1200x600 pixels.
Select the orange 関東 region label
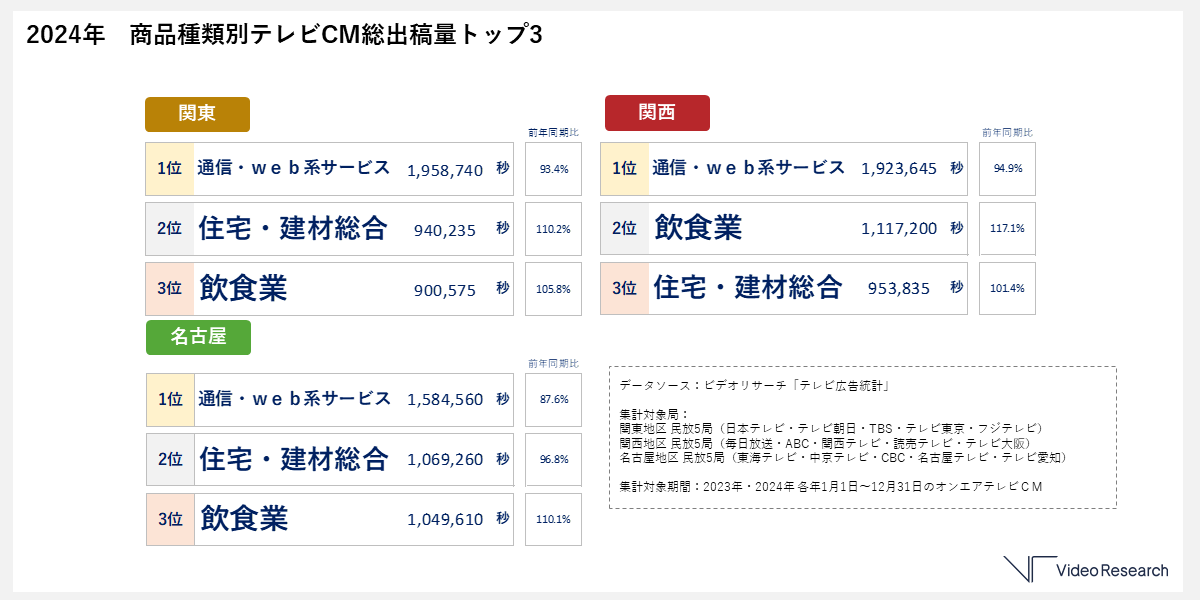197,114
